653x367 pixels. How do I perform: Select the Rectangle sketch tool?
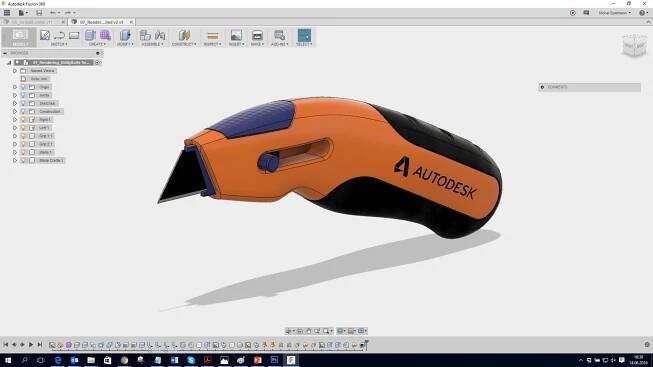point(74,35)
